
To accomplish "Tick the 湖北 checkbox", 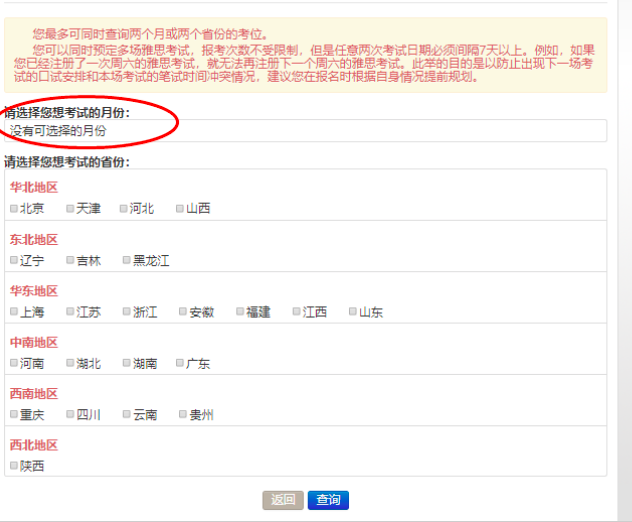I will 71,364.
